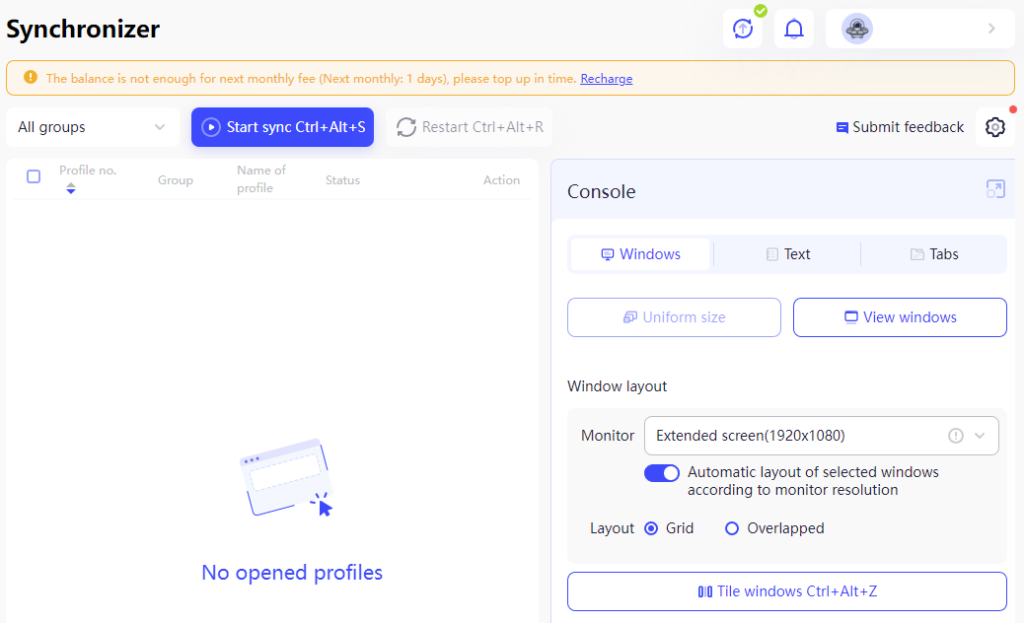Expand the account panel chevron
Image resolution: width=1024 pixels, height=623 pixels.
[991, 29]
